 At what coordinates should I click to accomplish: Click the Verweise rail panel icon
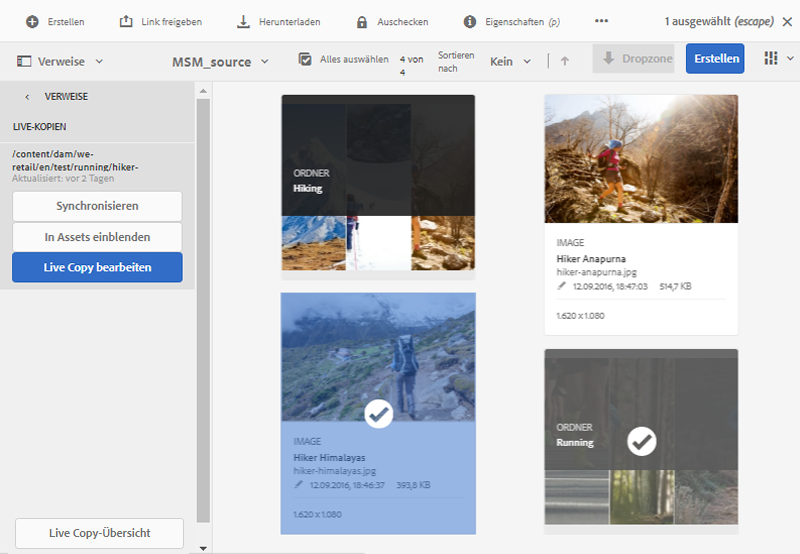click(x=24, y=61)
